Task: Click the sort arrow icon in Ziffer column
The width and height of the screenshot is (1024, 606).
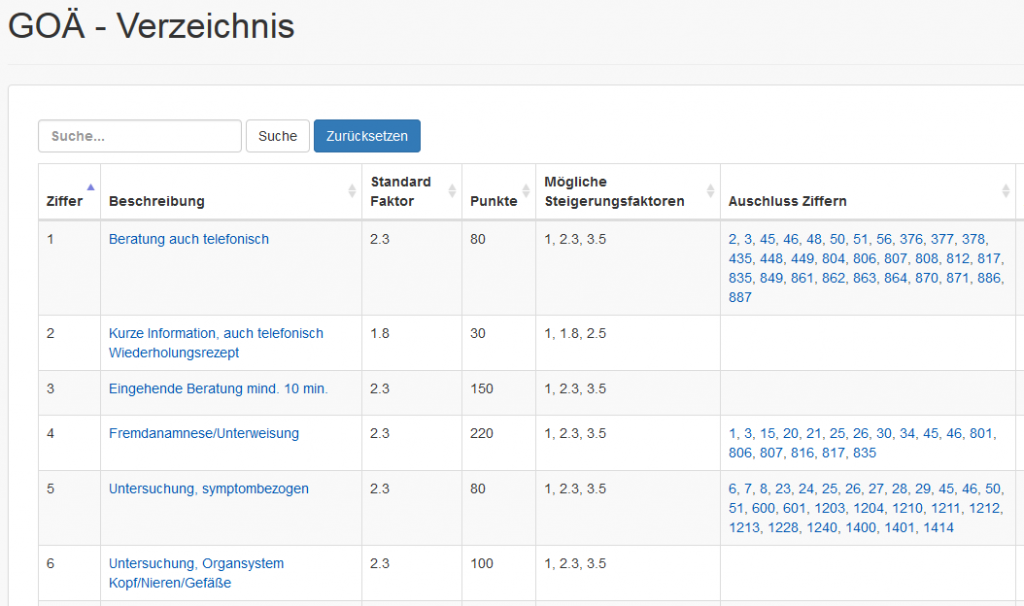Action: pyautogui.click(x=90, y=188)
